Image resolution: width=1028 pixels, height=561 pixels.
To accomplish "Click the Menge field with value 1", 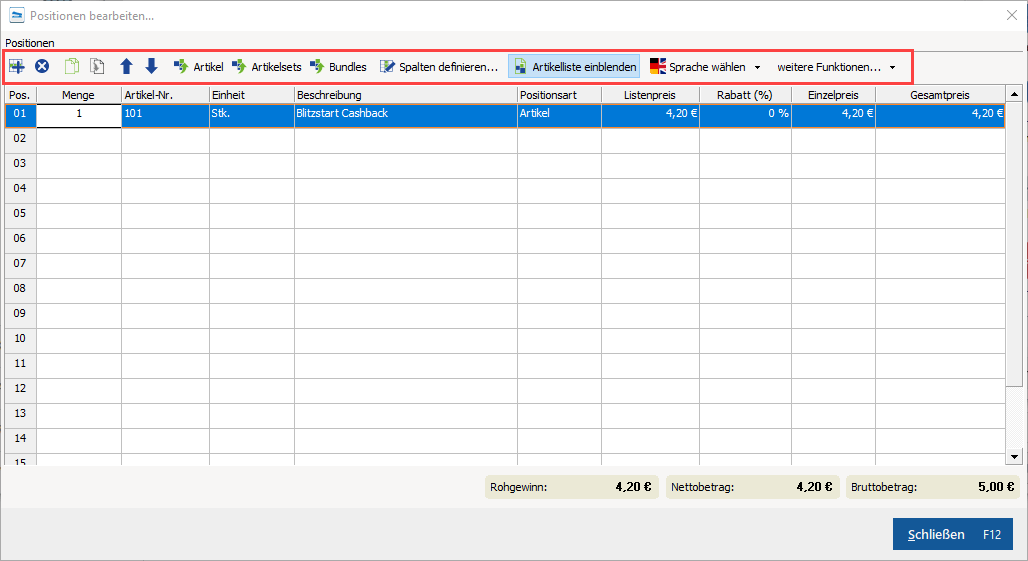I will (79, 114).
